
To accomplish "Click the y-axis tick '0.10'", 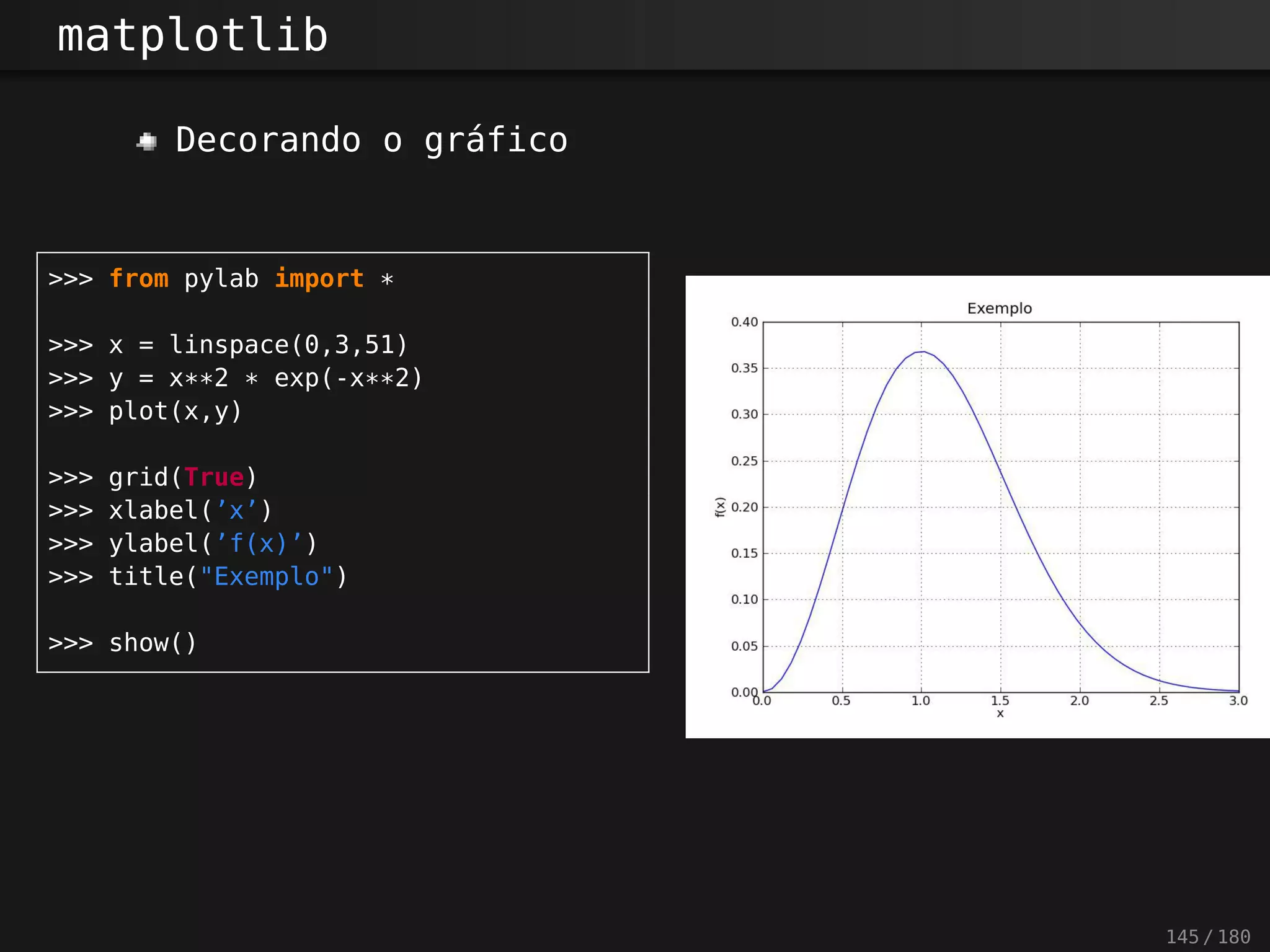I will (745, 600).
